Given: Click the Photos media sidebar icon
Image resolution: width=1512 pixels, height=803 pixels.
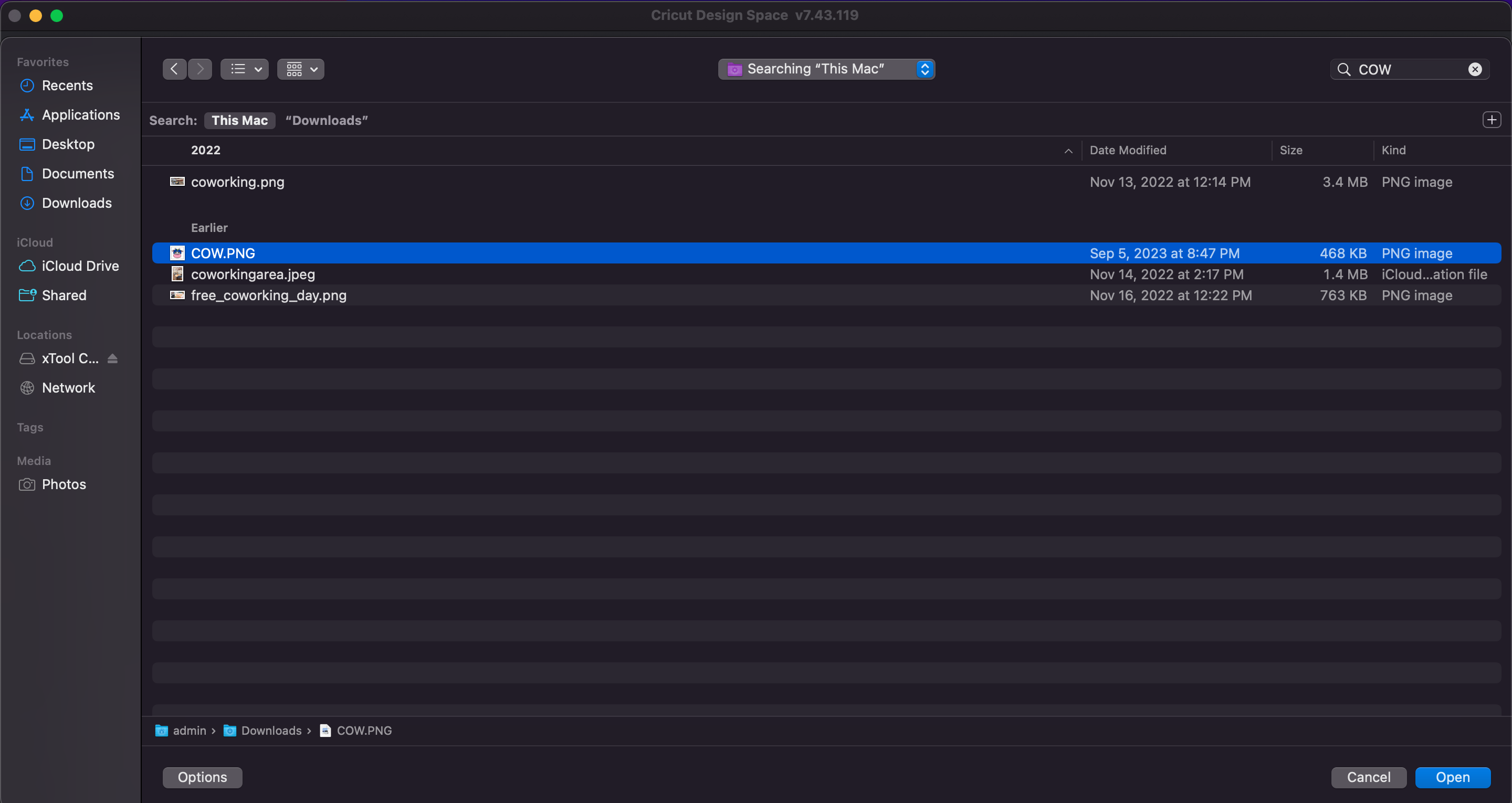Looking at the screenshot, I should click(x=26, y=483).
